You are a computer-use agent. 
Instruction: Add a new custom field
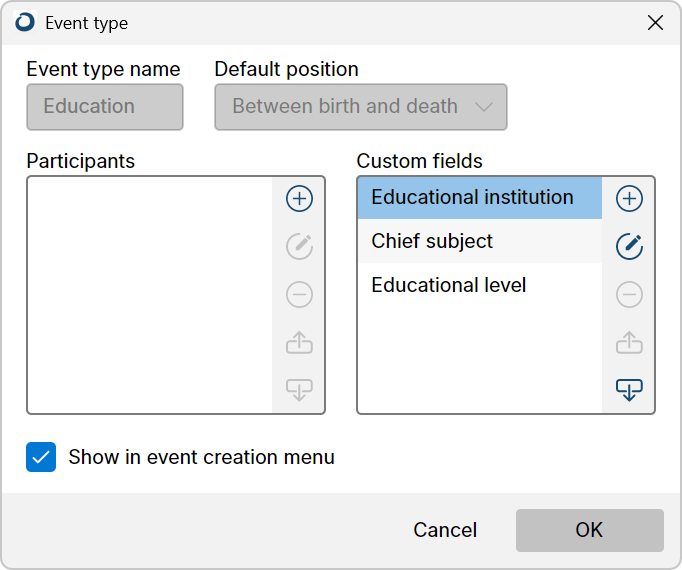tap(629, 199)
